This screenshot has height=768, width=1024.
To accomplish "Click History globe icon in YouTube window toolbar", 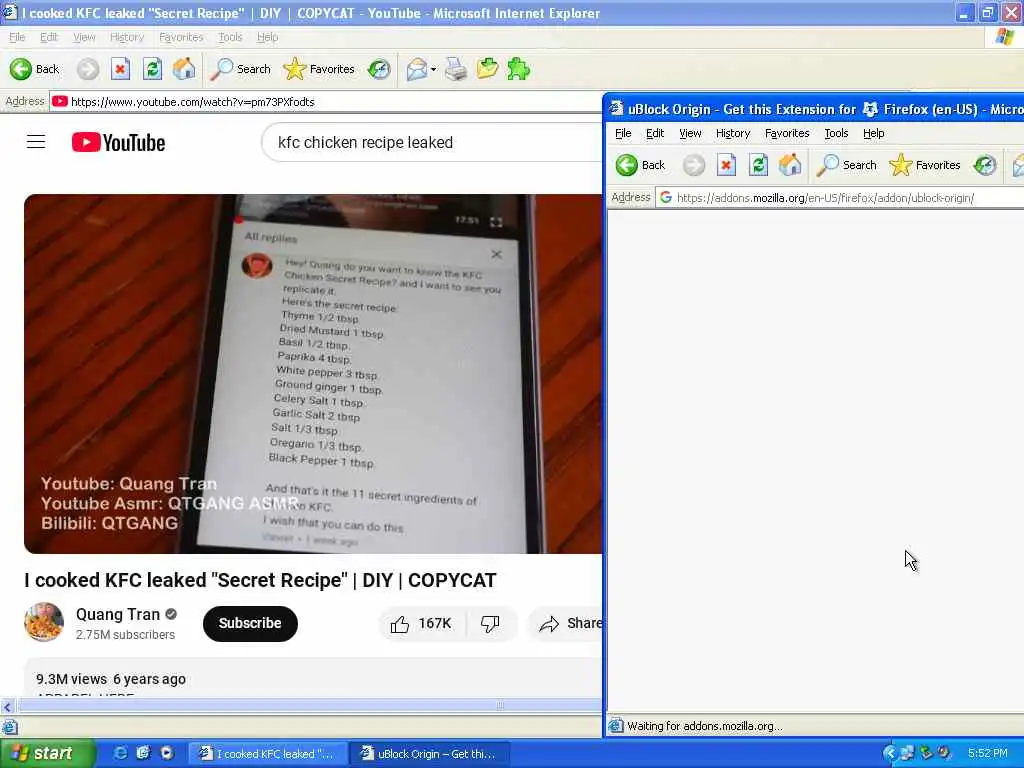I will [x=379, y=69].
